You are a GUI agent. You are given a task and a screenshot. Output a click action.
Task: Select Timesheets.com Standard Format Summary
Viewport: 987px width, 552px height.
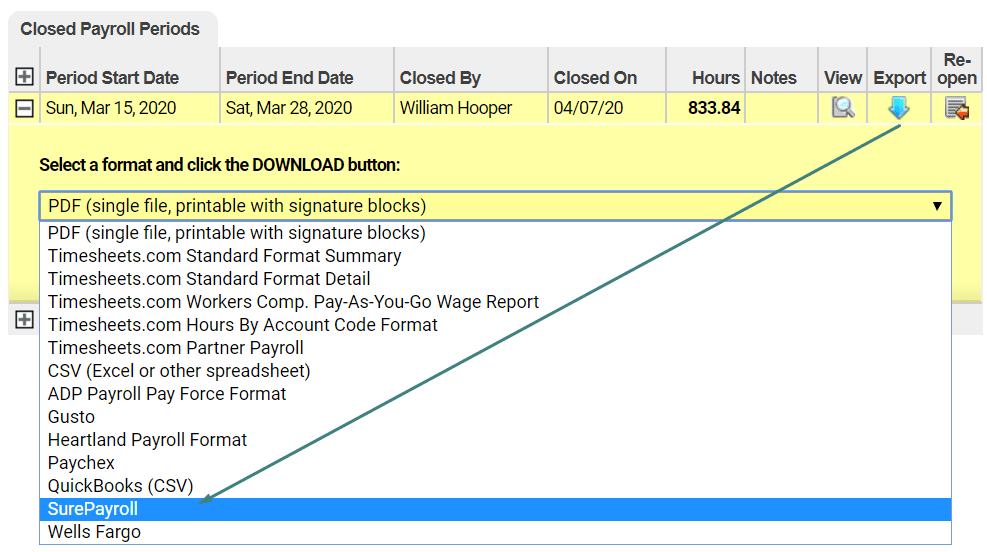pos(495,256)
